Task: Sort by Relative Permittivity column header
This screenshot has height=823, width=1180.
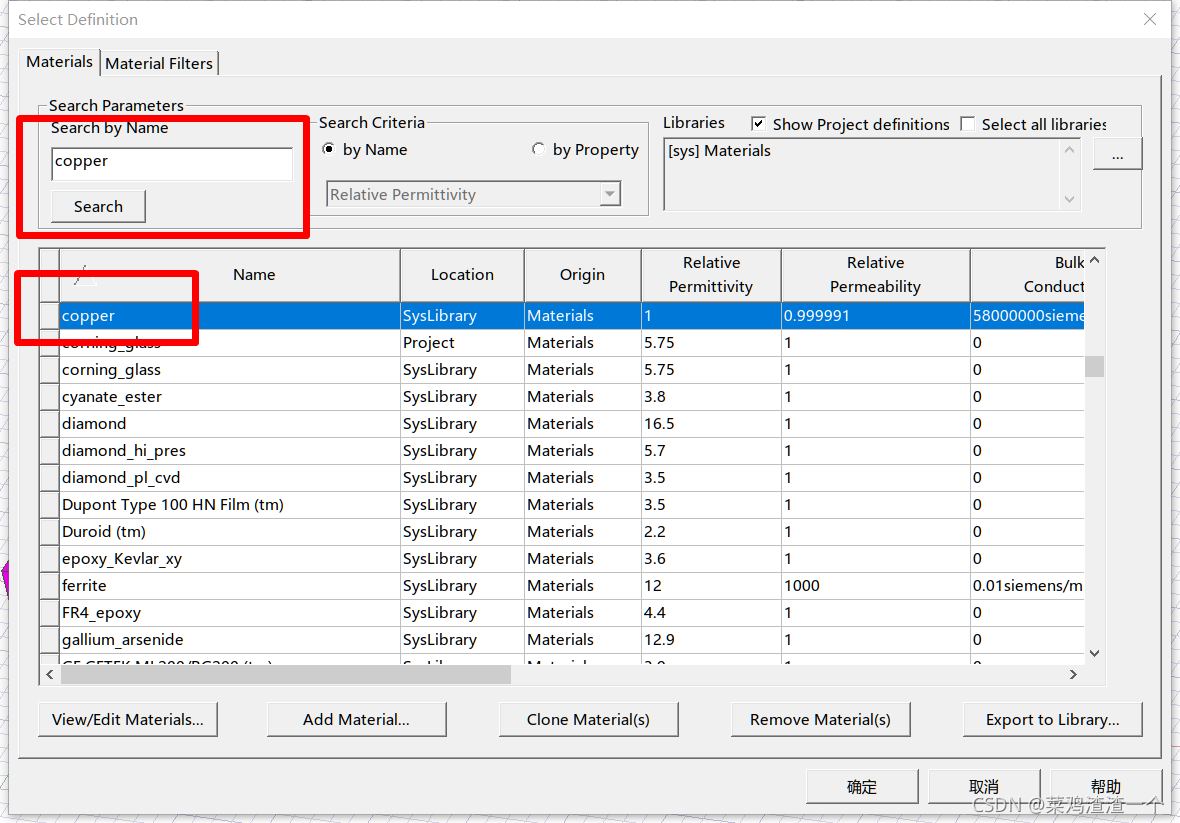Action: coord(711,275)
